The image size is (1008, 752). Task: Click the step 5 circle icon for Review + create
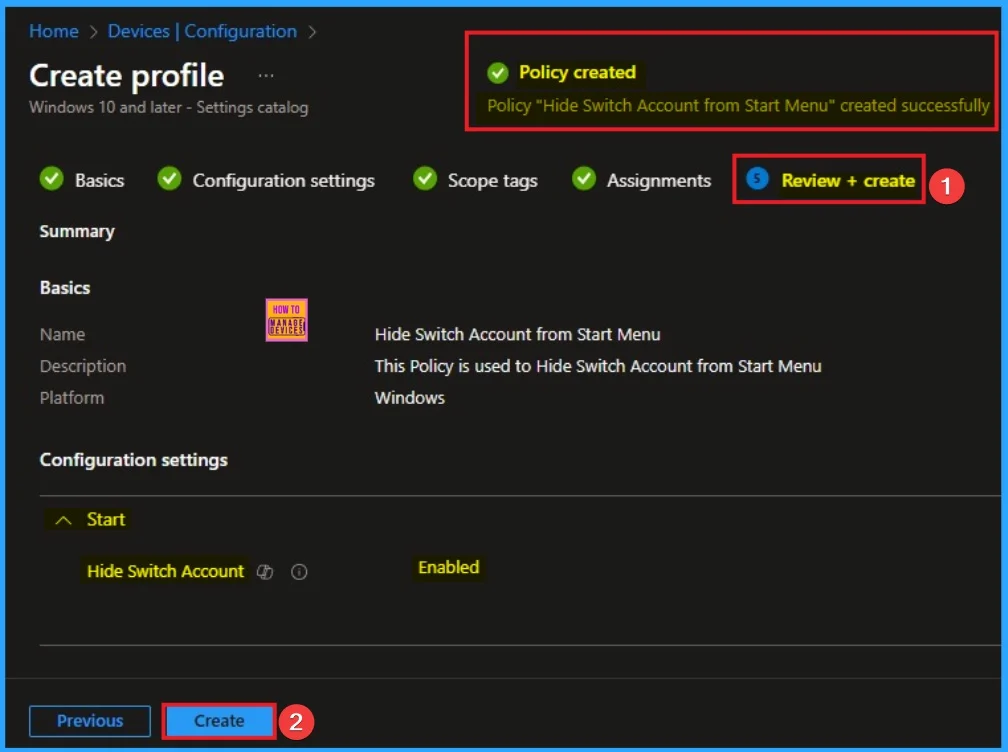(757, 179)
